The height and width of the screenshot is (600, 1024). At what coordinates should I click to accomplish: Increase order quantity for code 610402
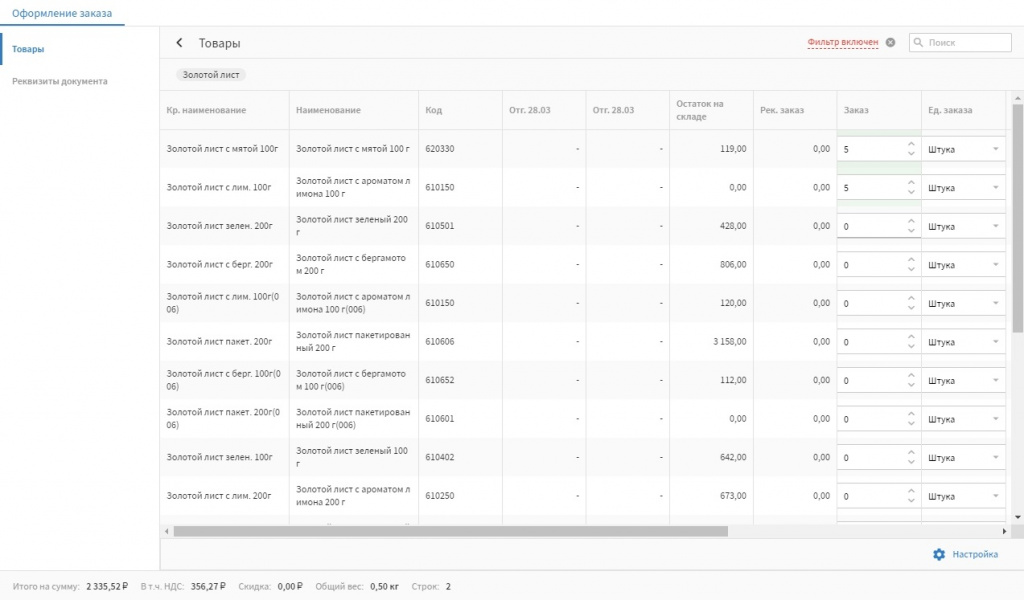[x=911, y=452]
